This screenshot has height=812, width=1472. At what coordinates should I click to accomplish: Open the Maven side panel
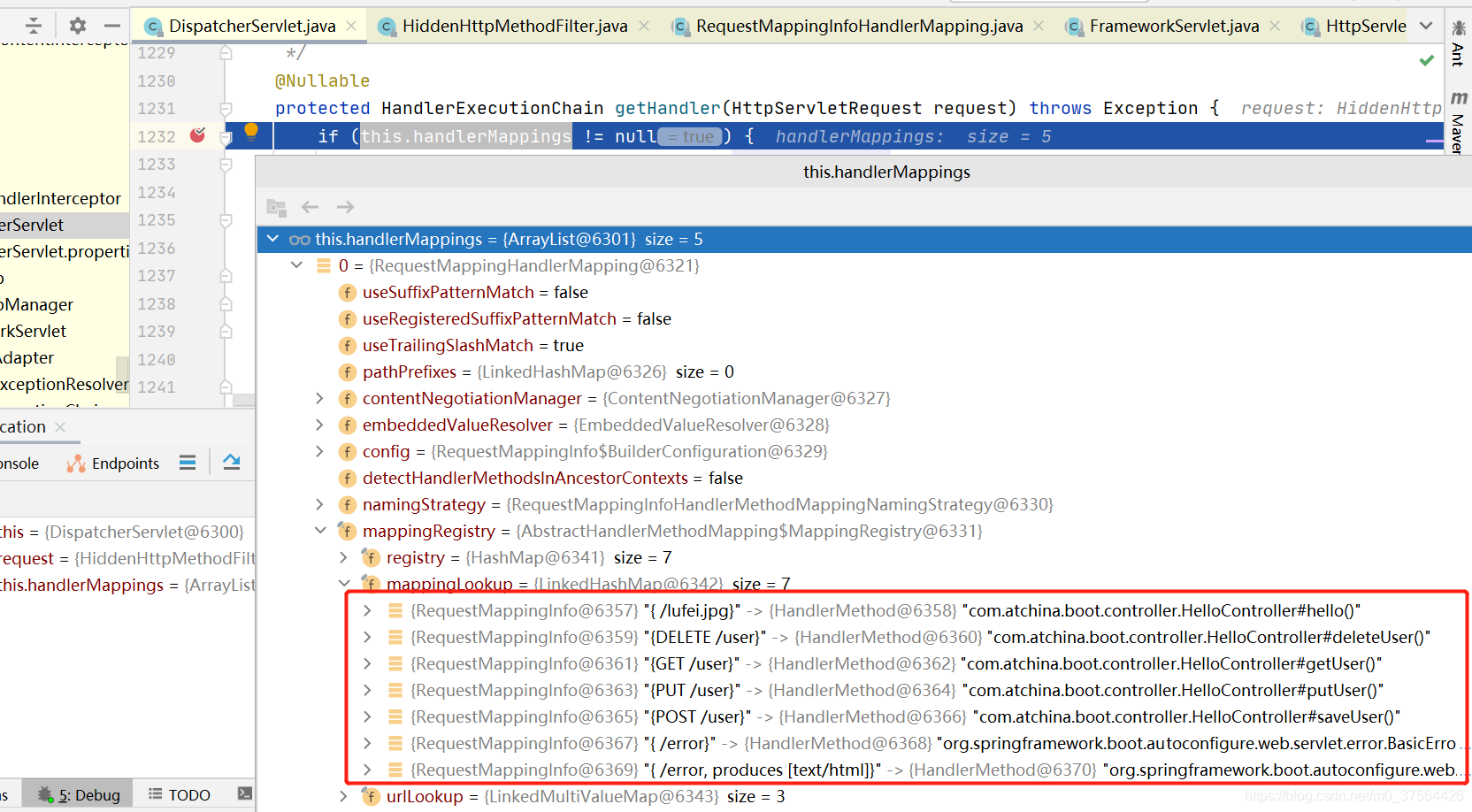[1458, 122]
